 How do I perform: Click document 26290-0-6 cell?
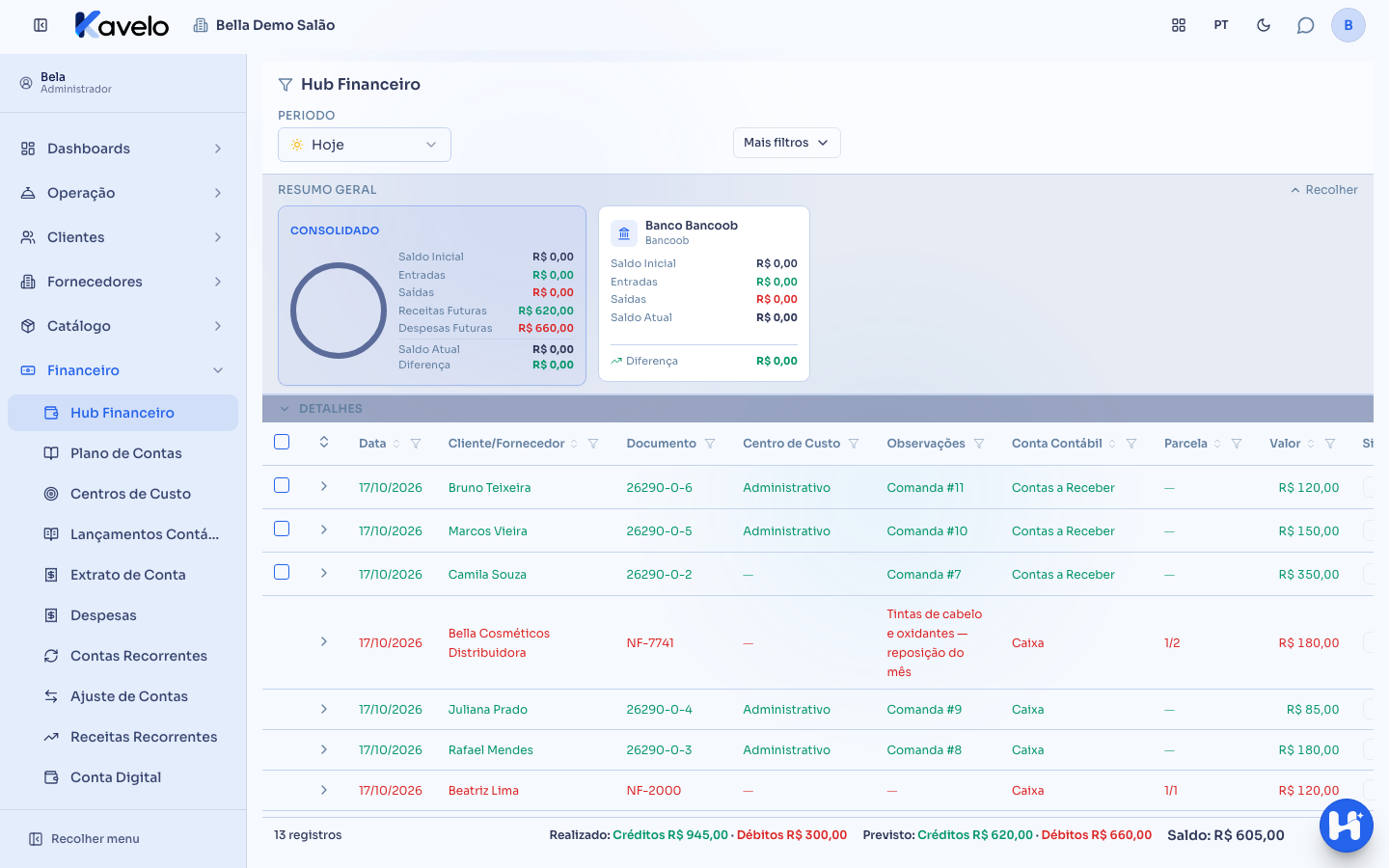(660, 488)
